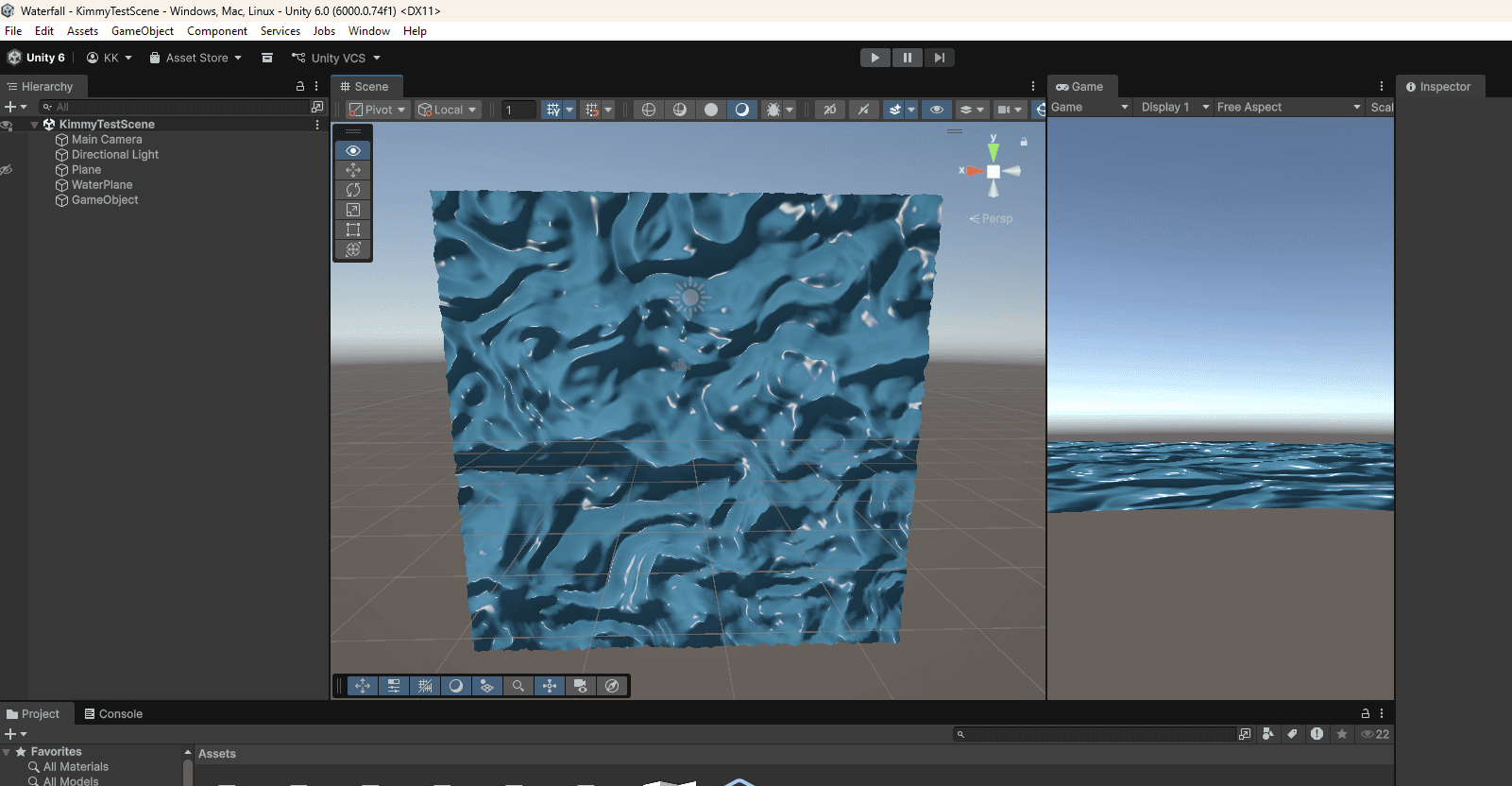Click the Pause button
Image resolution: width=1512 pixels, height=786 pixels.
pos(908,58)
